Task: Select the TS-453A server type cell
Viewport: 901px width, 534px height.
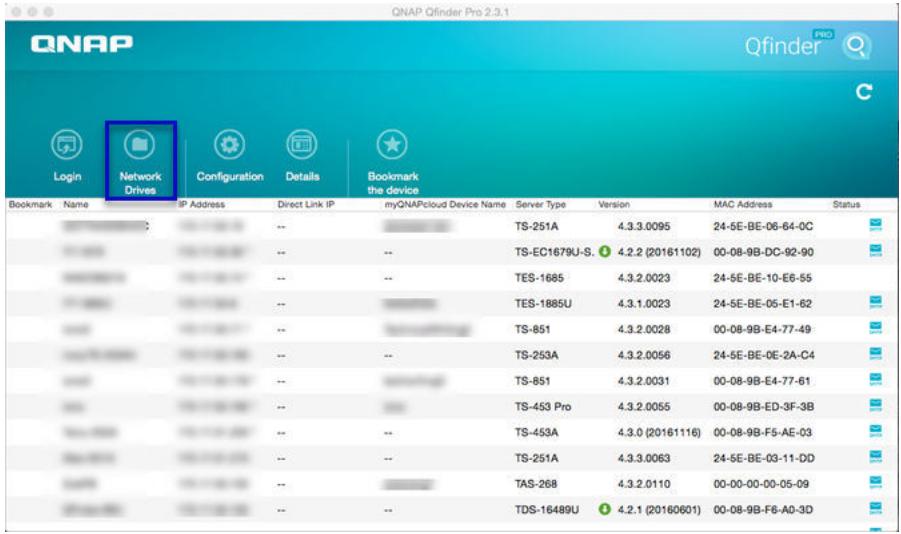Action: coord(536,432)
